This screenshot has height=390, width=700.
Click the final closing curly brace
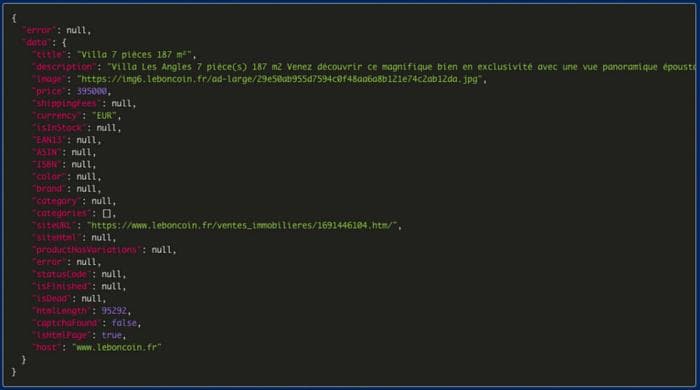tap(14, 372)
